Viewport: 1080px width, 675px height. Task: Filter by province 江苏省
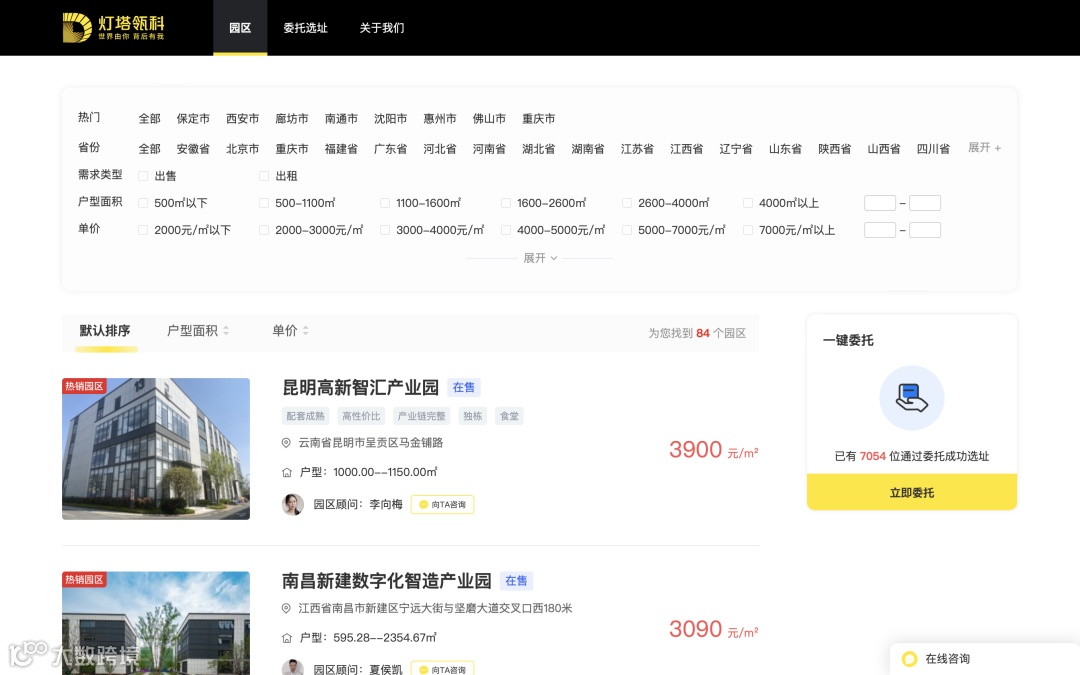coord(637,149)
